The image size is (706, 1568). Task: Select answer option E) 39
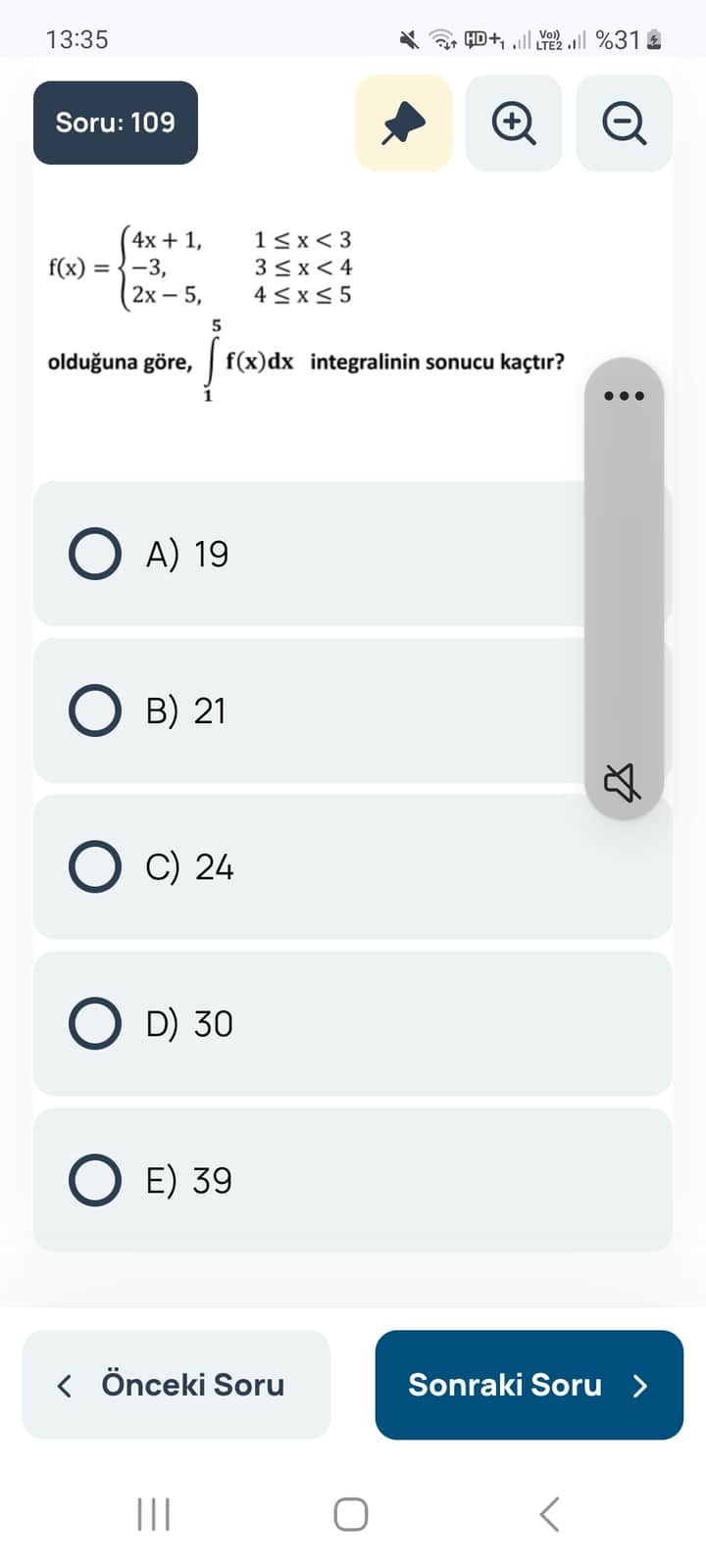click(95, 1180)
